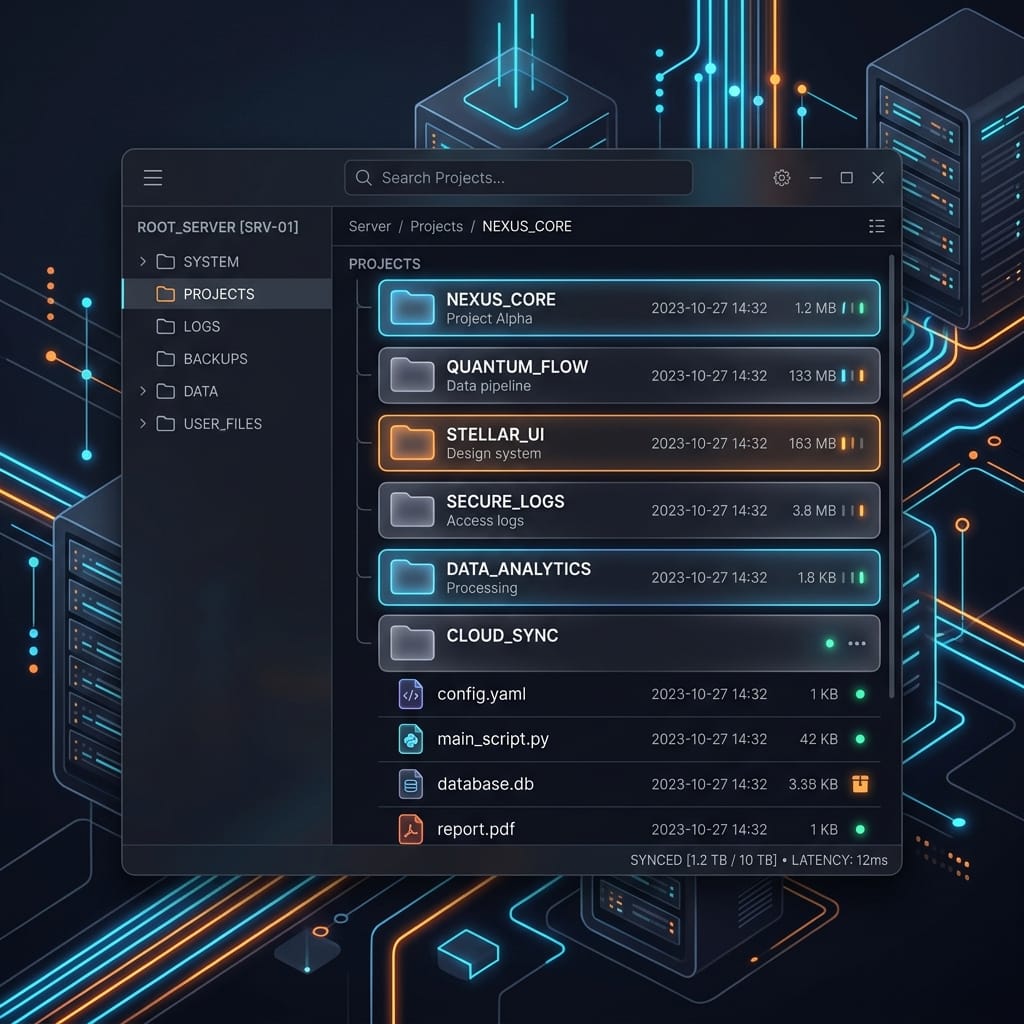Screen dimensions: 1024x1024
Task: Open the SECURE_LOGS project title
Action: click(505, 501)
